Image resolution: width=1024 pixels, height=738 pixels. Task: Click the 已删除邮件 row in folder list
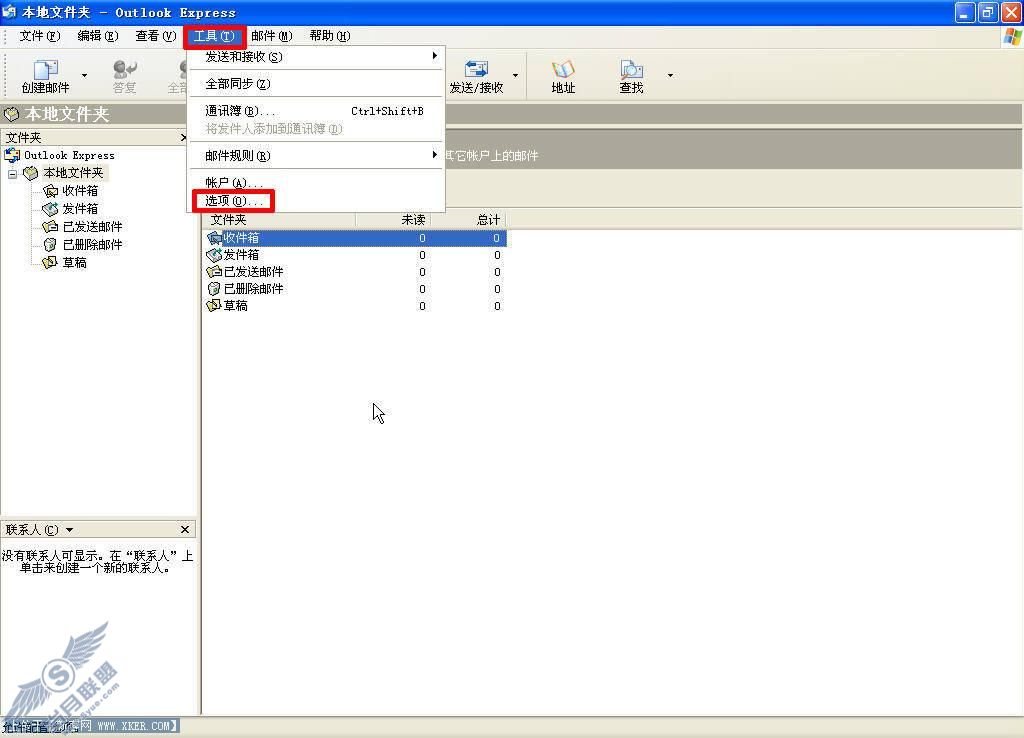(x=356, y=289)
